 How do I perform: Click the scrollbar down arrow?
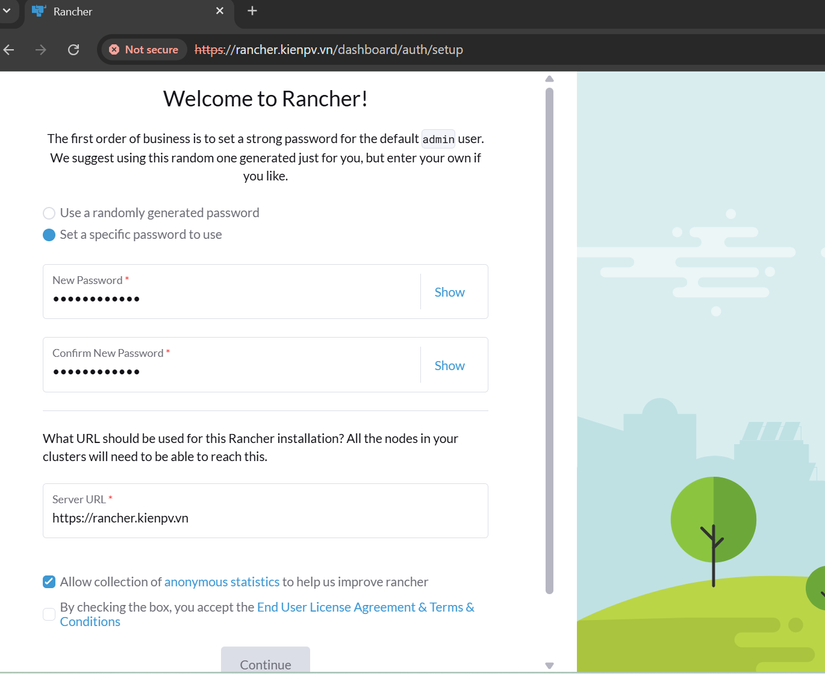[549, 666]
